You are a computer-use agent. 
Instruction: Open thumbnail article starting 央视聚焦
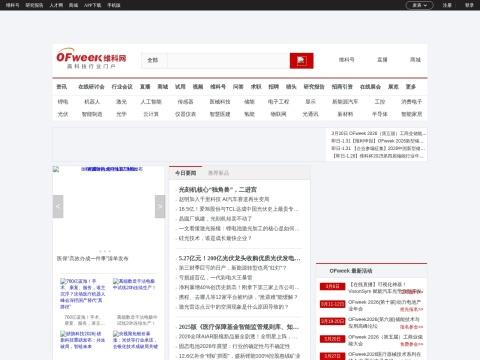135,340
